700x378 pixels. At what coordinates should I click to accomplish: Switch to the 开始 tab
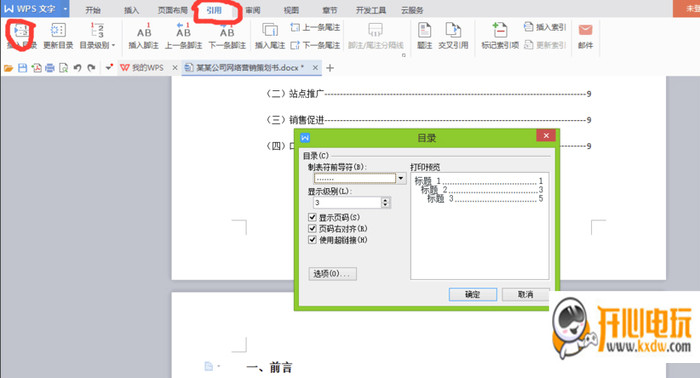93,10
